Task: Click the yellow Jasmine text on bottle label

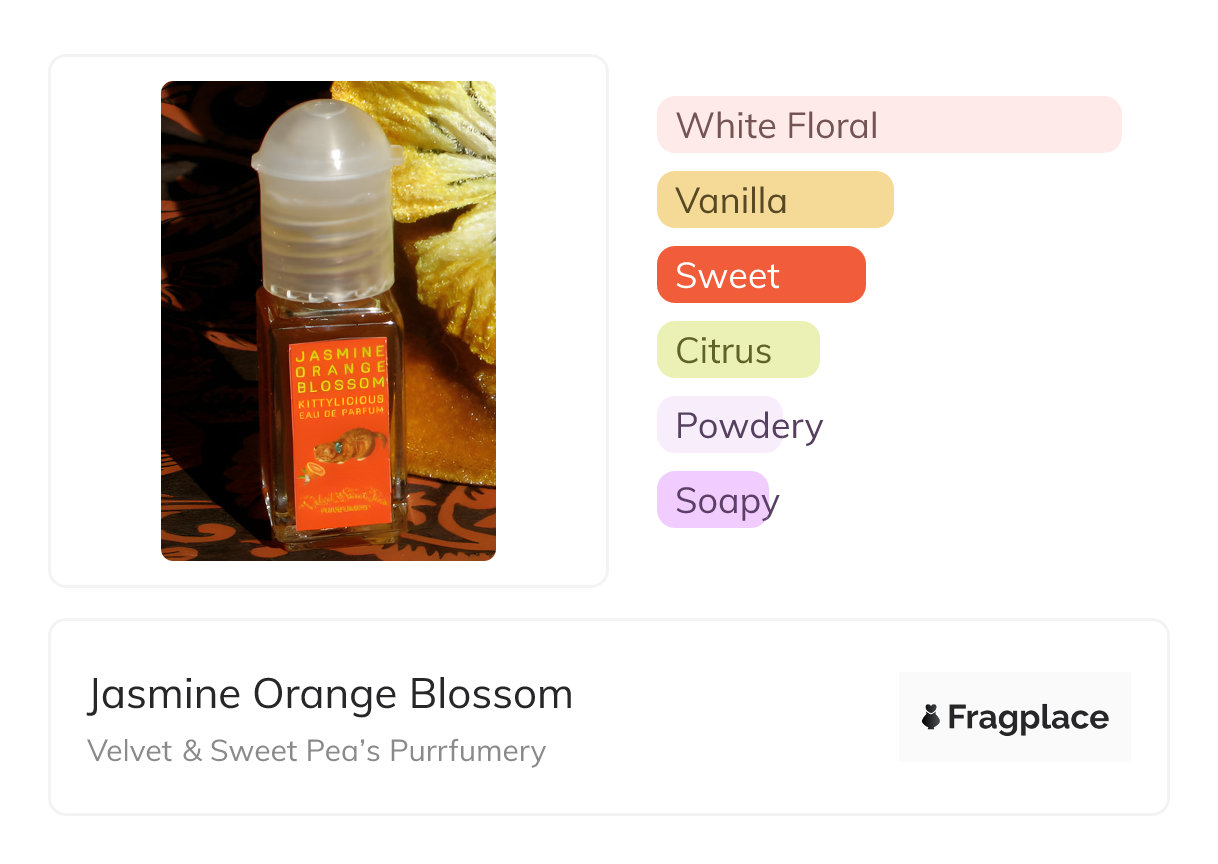Action: [x=338, y=353]
